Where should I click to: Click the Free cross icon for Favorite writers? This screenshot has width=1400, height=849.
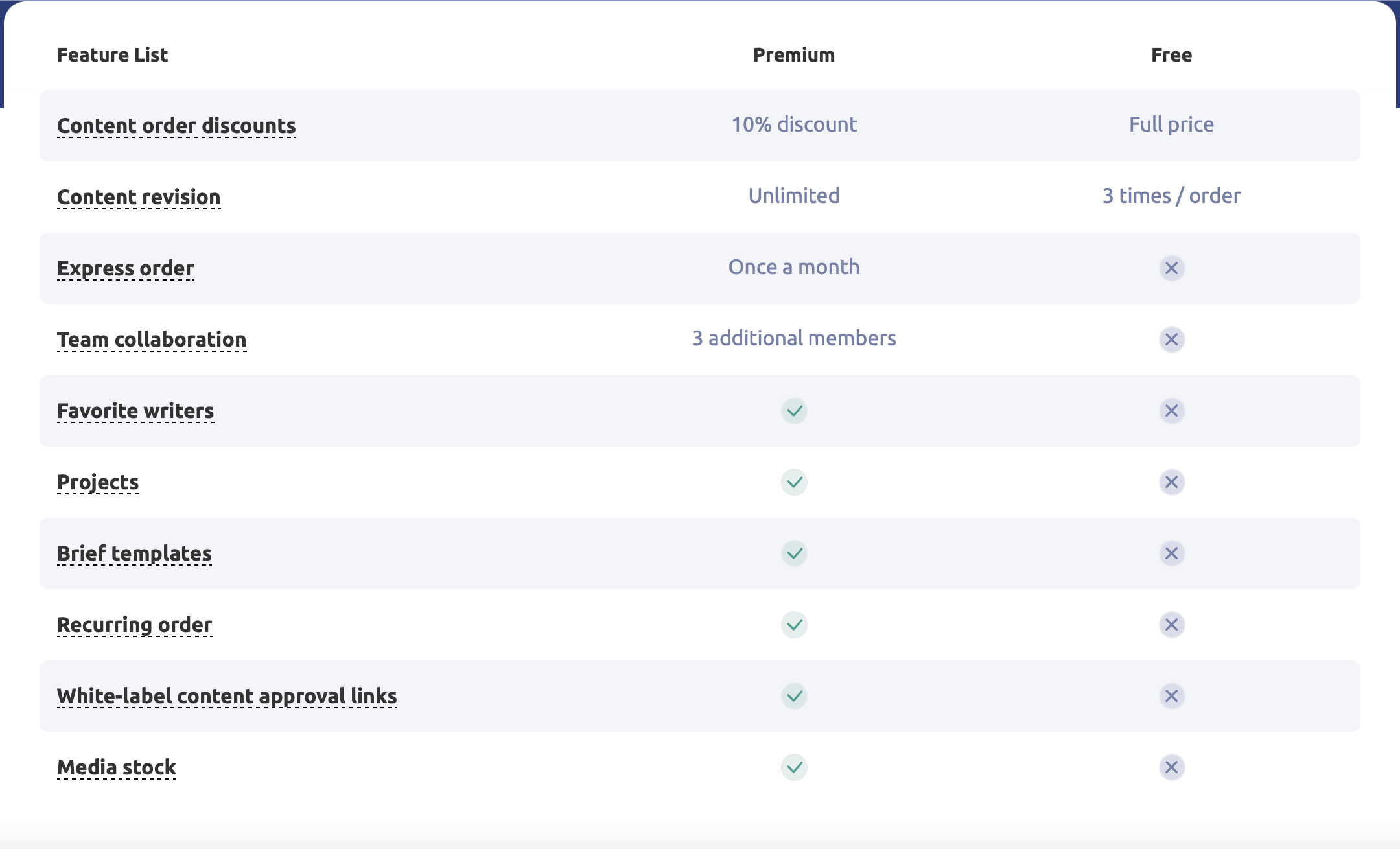[x=1171, y=411]
